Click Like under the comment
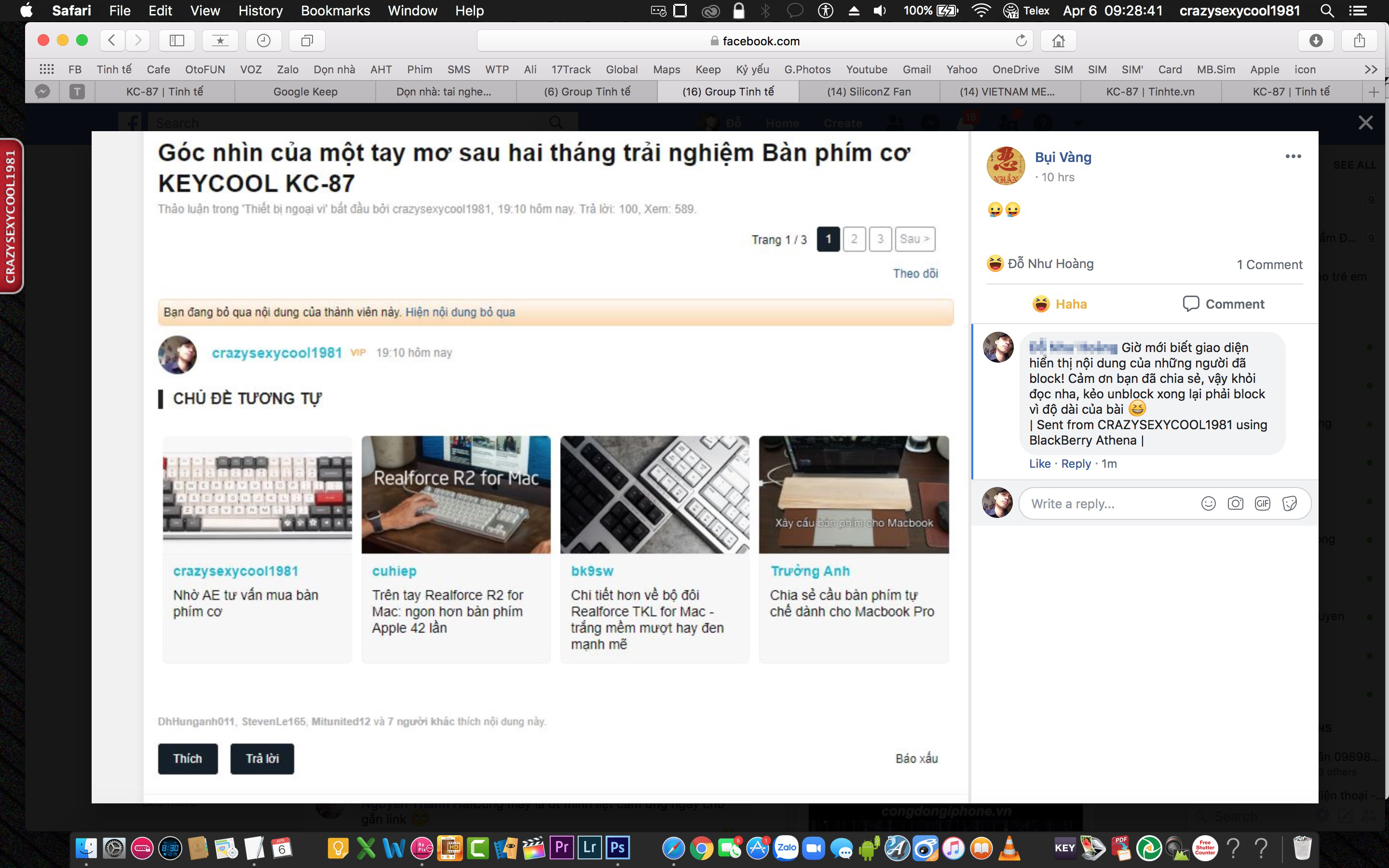1389x868 pixels. point(1039,463)
